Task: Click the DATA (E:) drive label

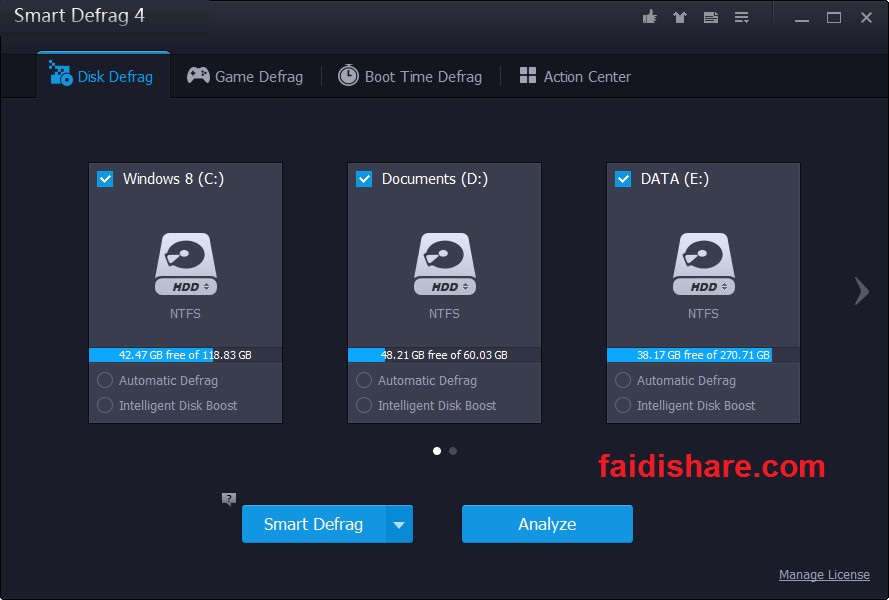Action: [675, 179]
